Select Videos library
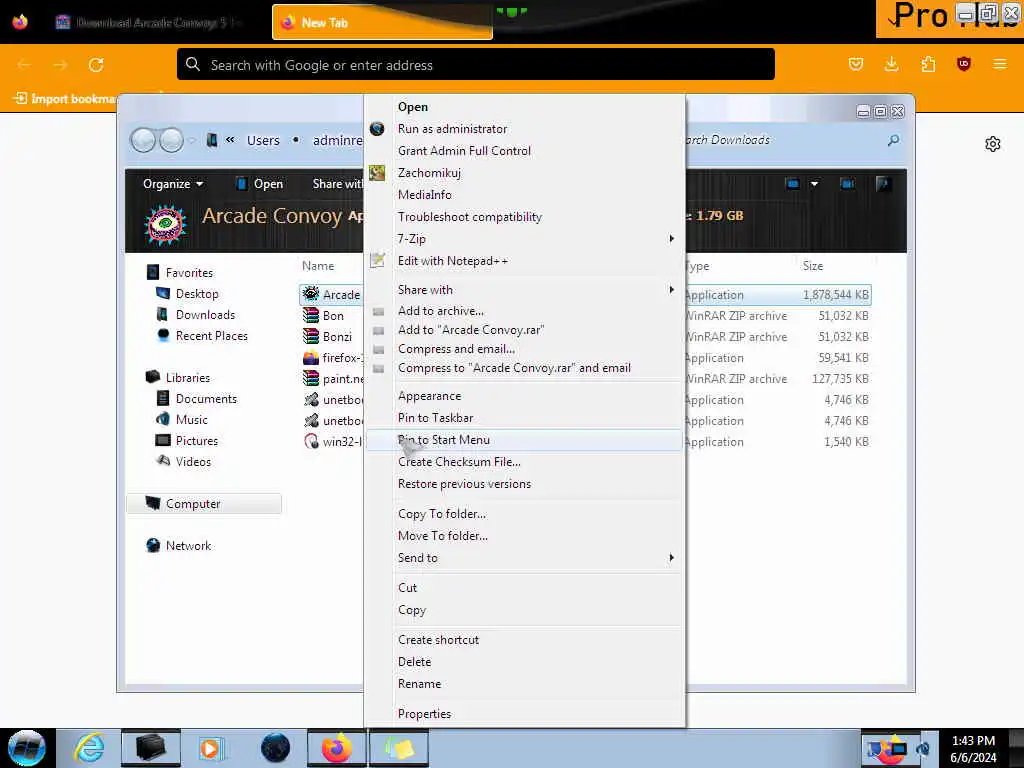This screenshot has width=1024, height=768. [184, 461]
